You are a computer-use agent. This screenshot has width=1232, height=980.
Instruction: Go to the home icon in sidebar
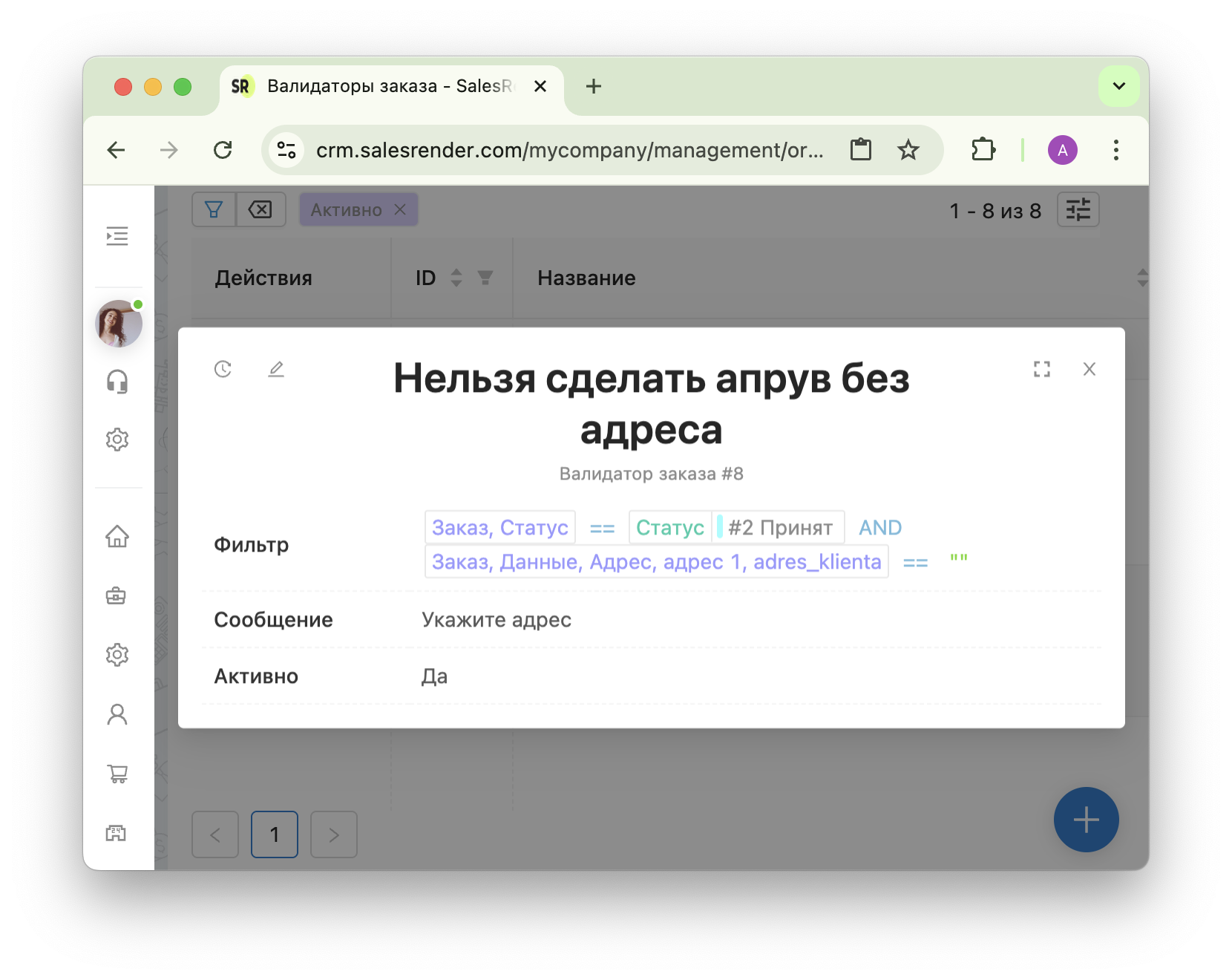pyautogui.click(x=117, y=536)
